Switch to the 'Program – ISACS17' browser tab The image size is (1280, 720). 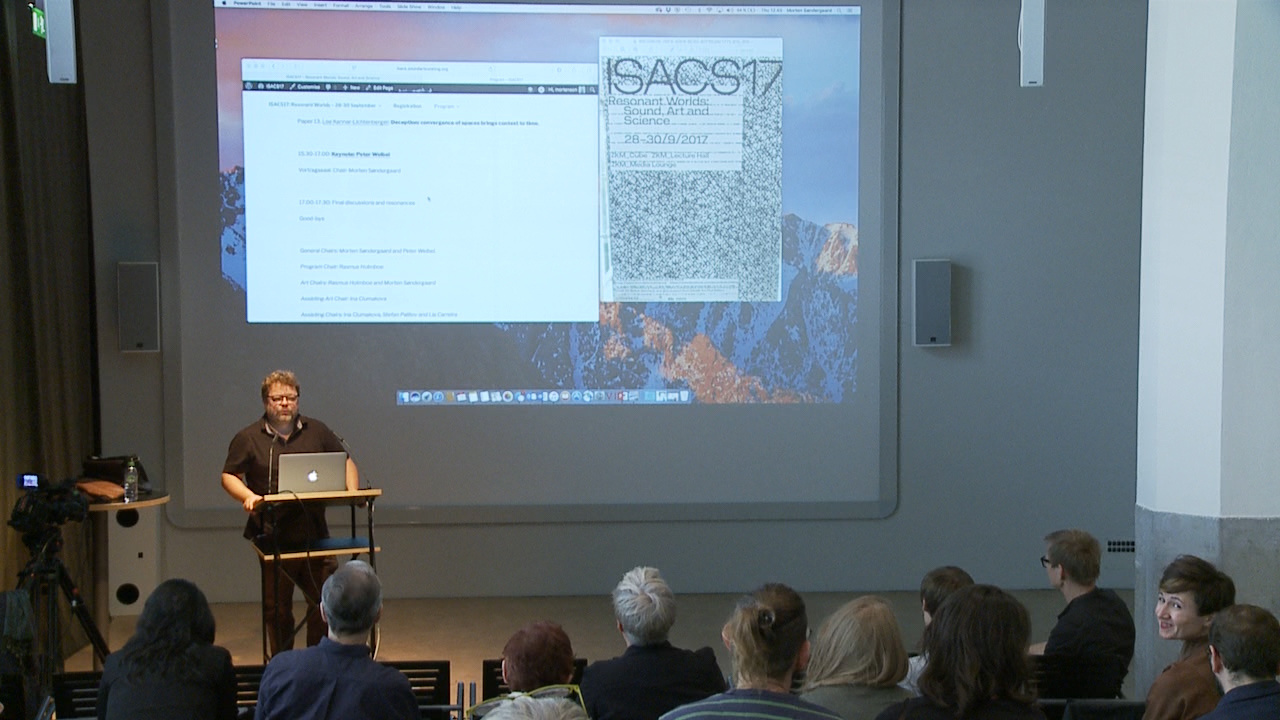click(506, 79)
